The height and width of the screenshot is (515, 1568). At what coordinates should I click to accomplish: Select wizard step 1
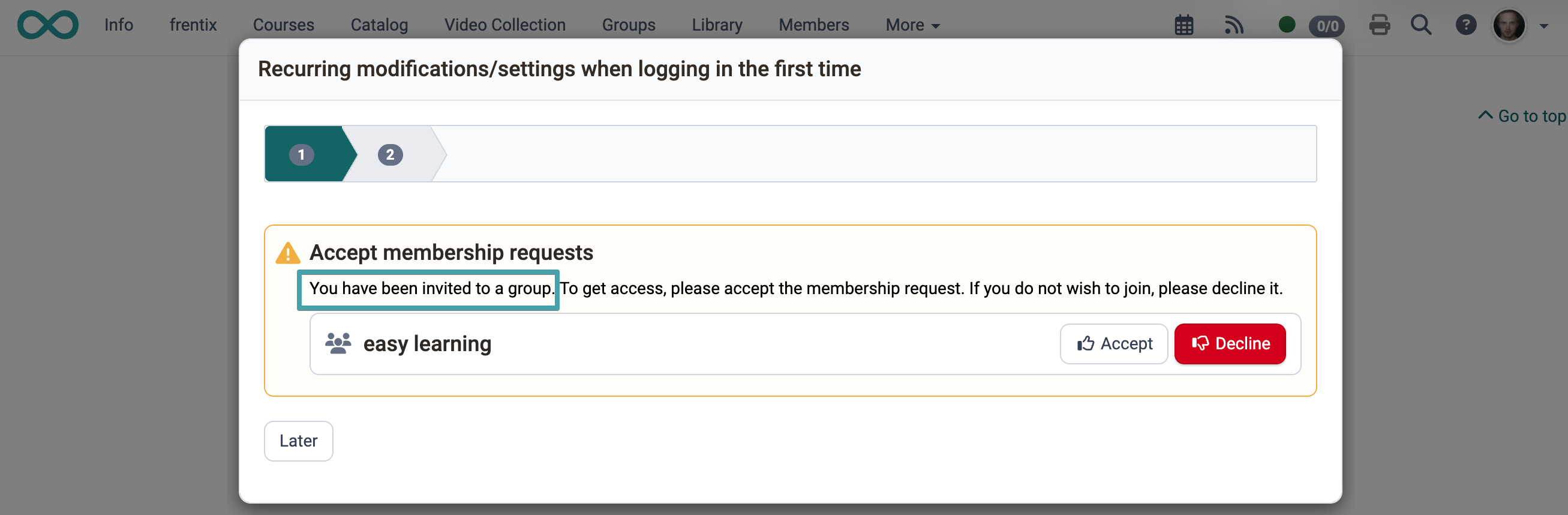pyautogui.click(x=302, y=155)
